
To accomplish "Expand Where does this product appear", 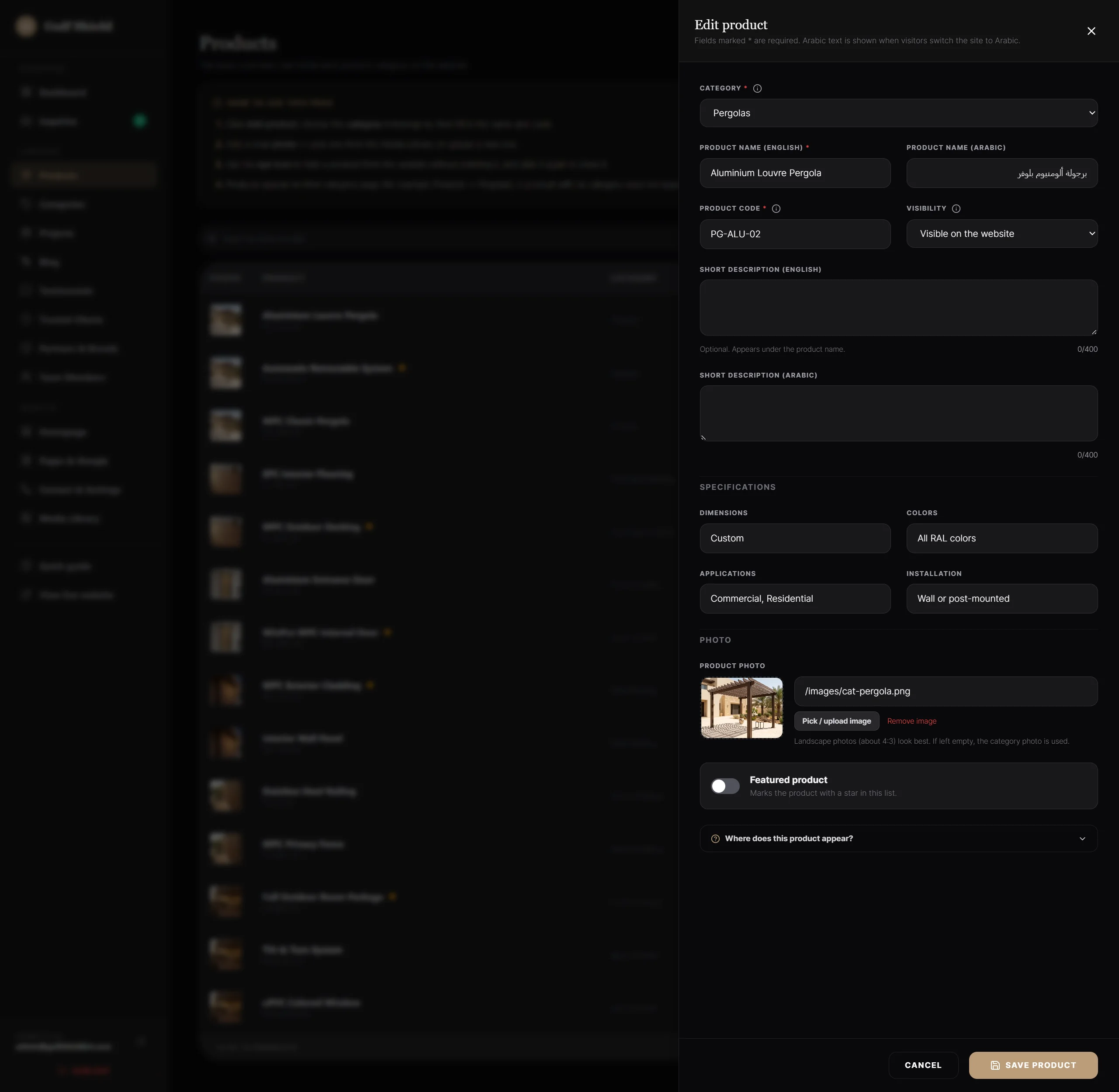I will click(x=898, y=838).
